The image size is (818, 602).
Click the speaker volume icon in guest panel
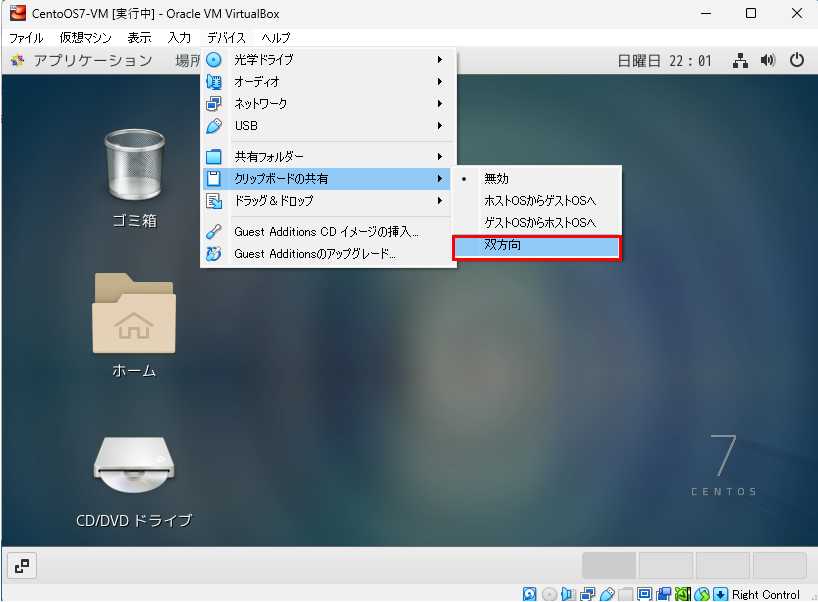[768, 60]
